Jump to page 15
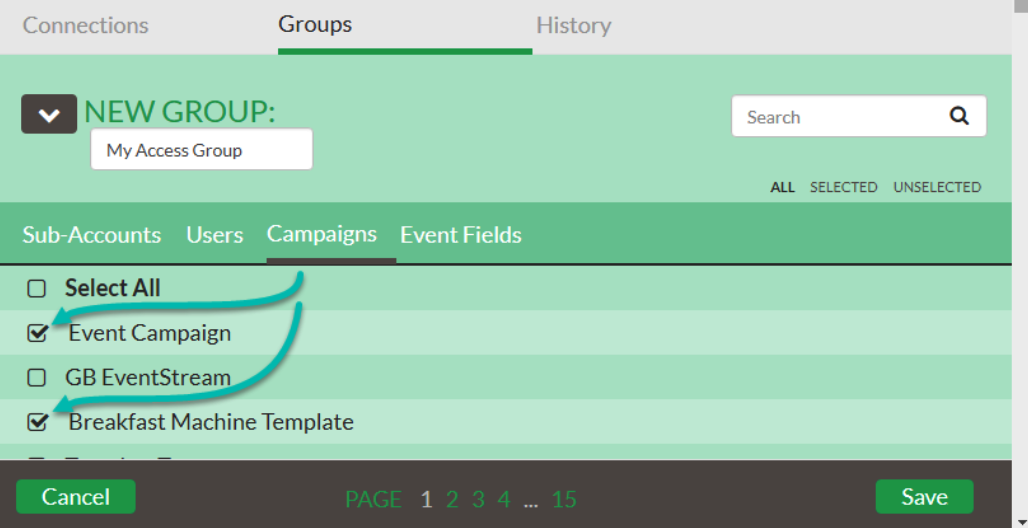This screenshot has width=1028, height=528. coord(564,499)
